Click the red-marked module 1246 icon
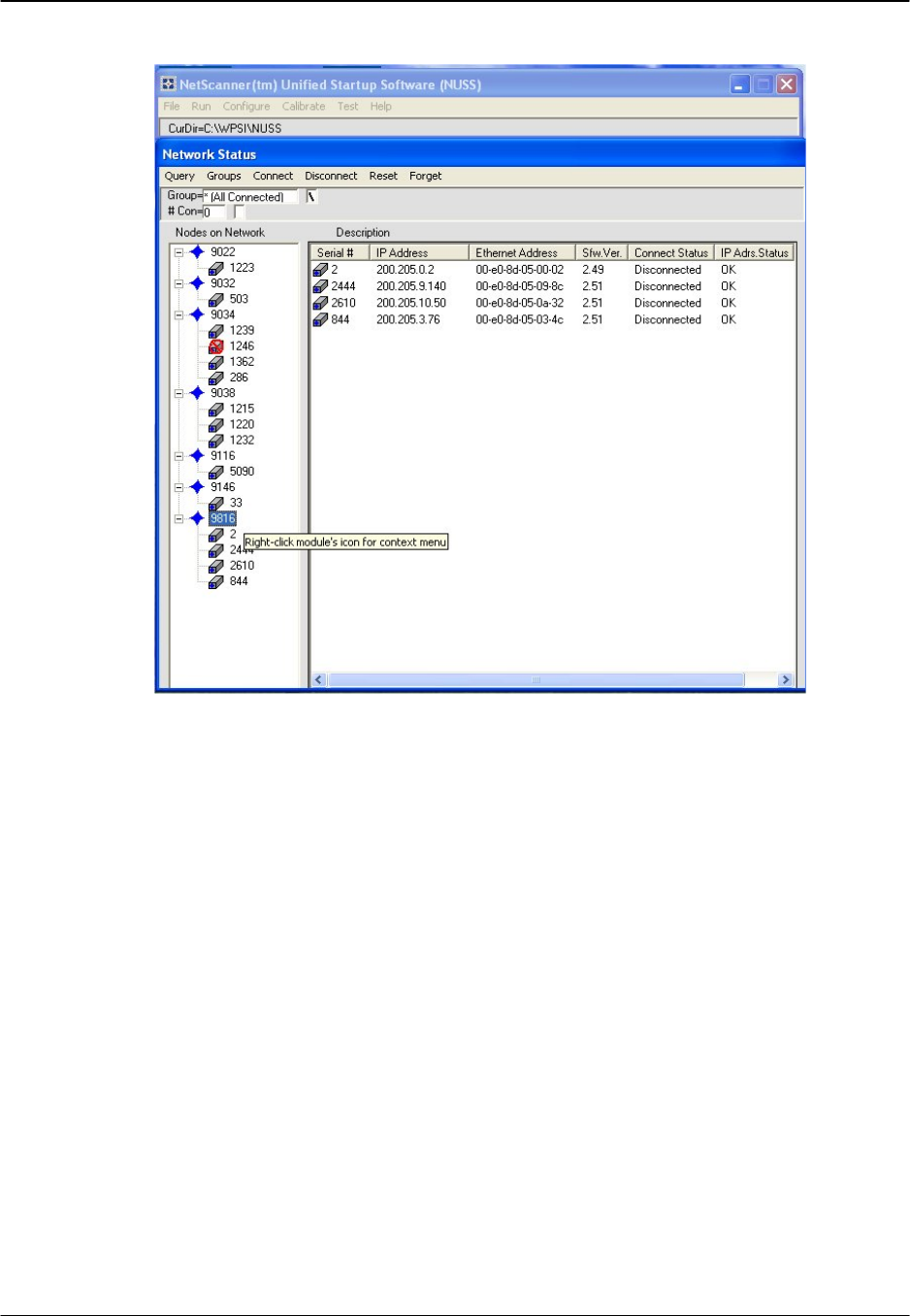This screenshot has height=1316, width=910. point(216,346)
